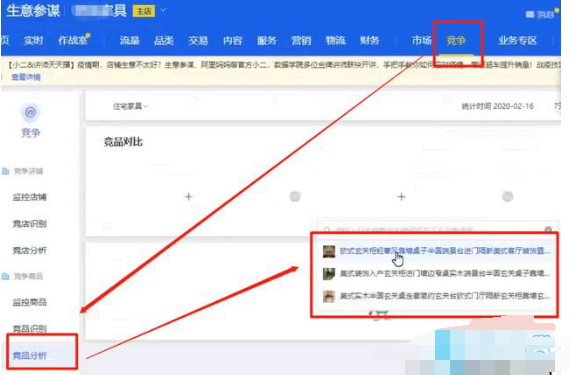Click the 查看详情 link in notice
The image size is (570, 375).
coord(26,77)
